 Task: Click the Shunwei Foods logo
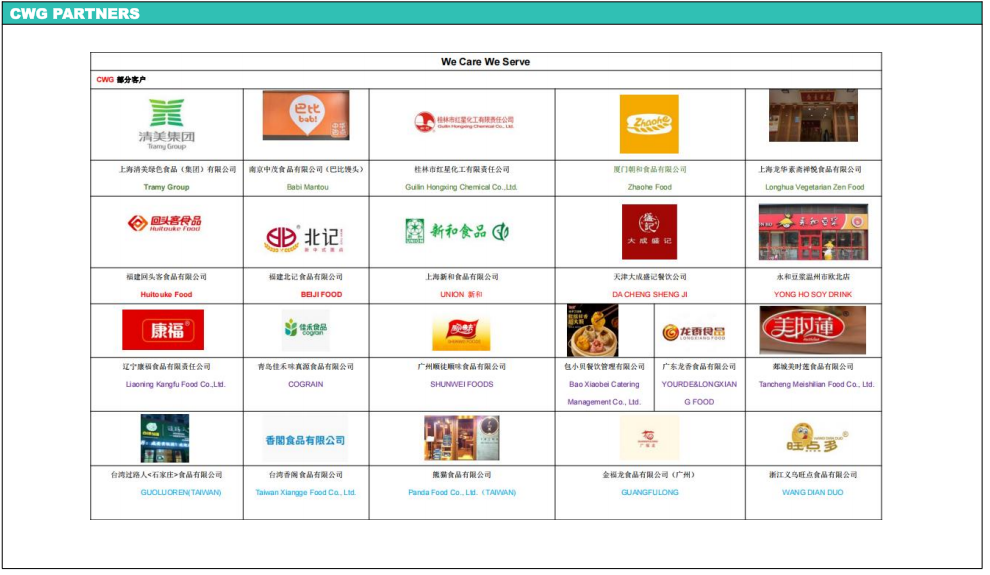click(x=461, y=332)
